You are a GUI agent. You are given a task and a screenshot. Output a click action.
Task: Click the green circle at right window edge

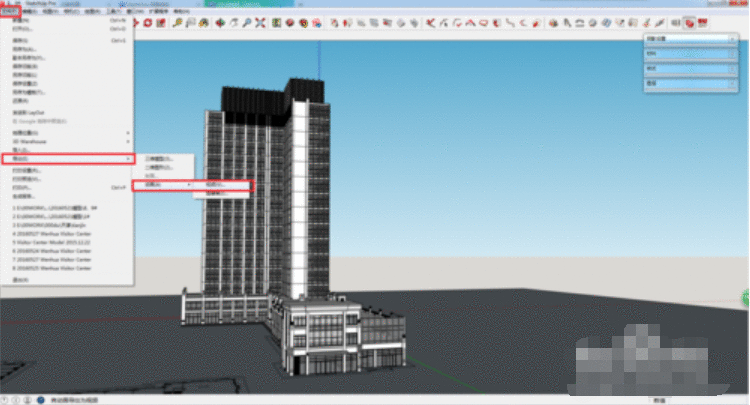click(745, 296)
